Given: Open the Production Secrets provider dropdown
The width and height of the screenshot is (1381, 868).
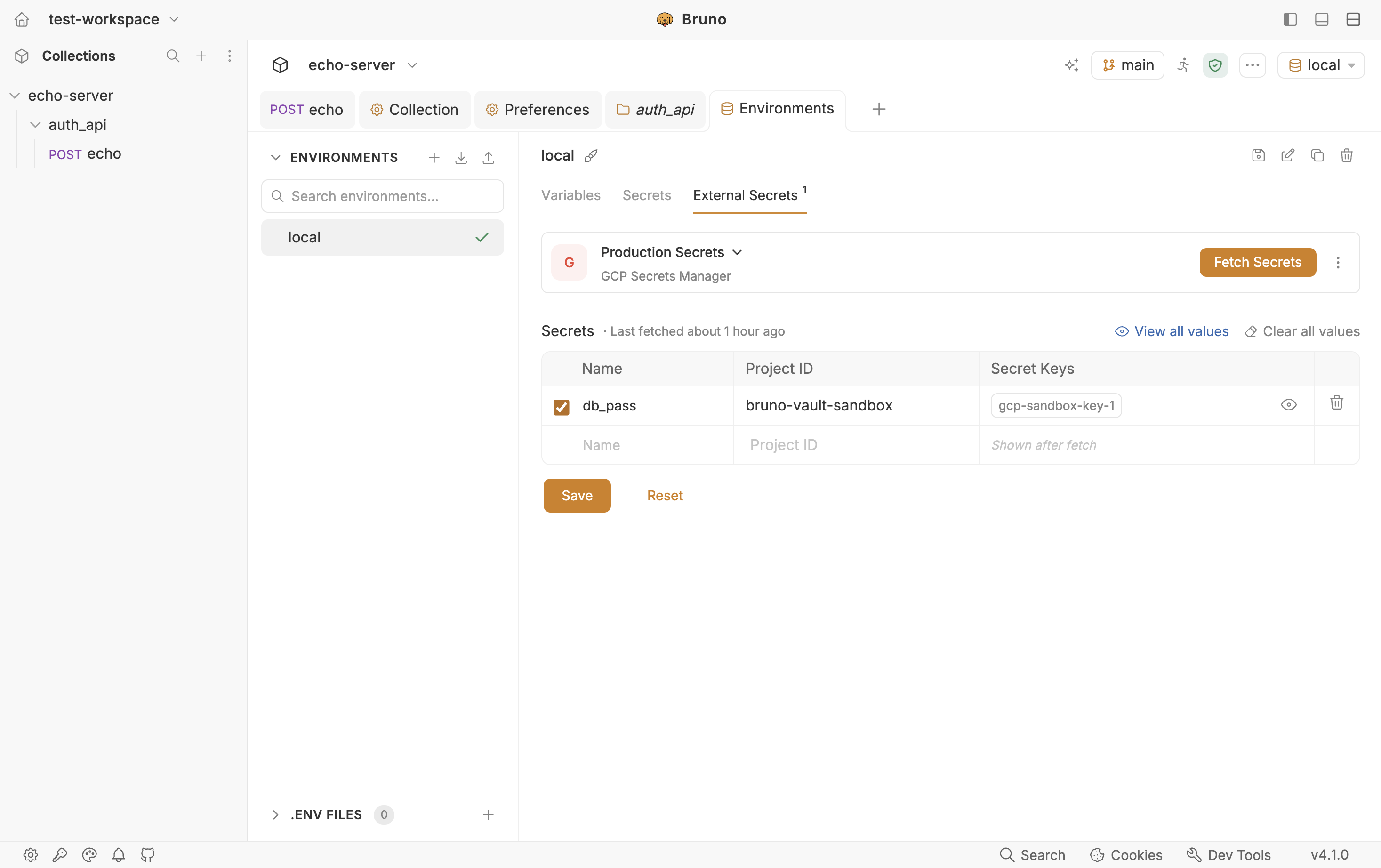Looking at the screenshot, I should [672, 252].
